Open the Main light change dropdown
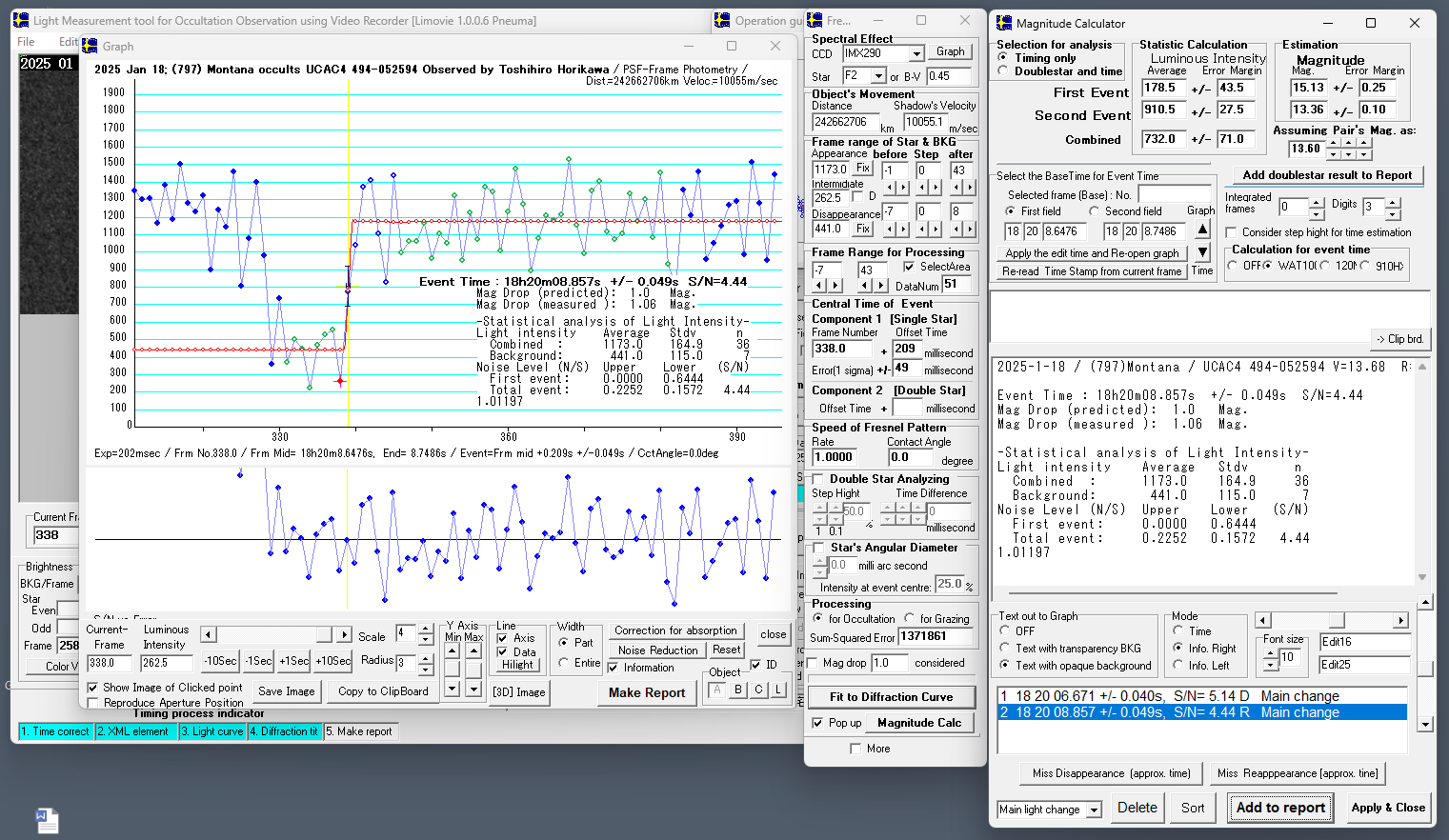Screen dimensions: 1449x840 (1094, 810)
